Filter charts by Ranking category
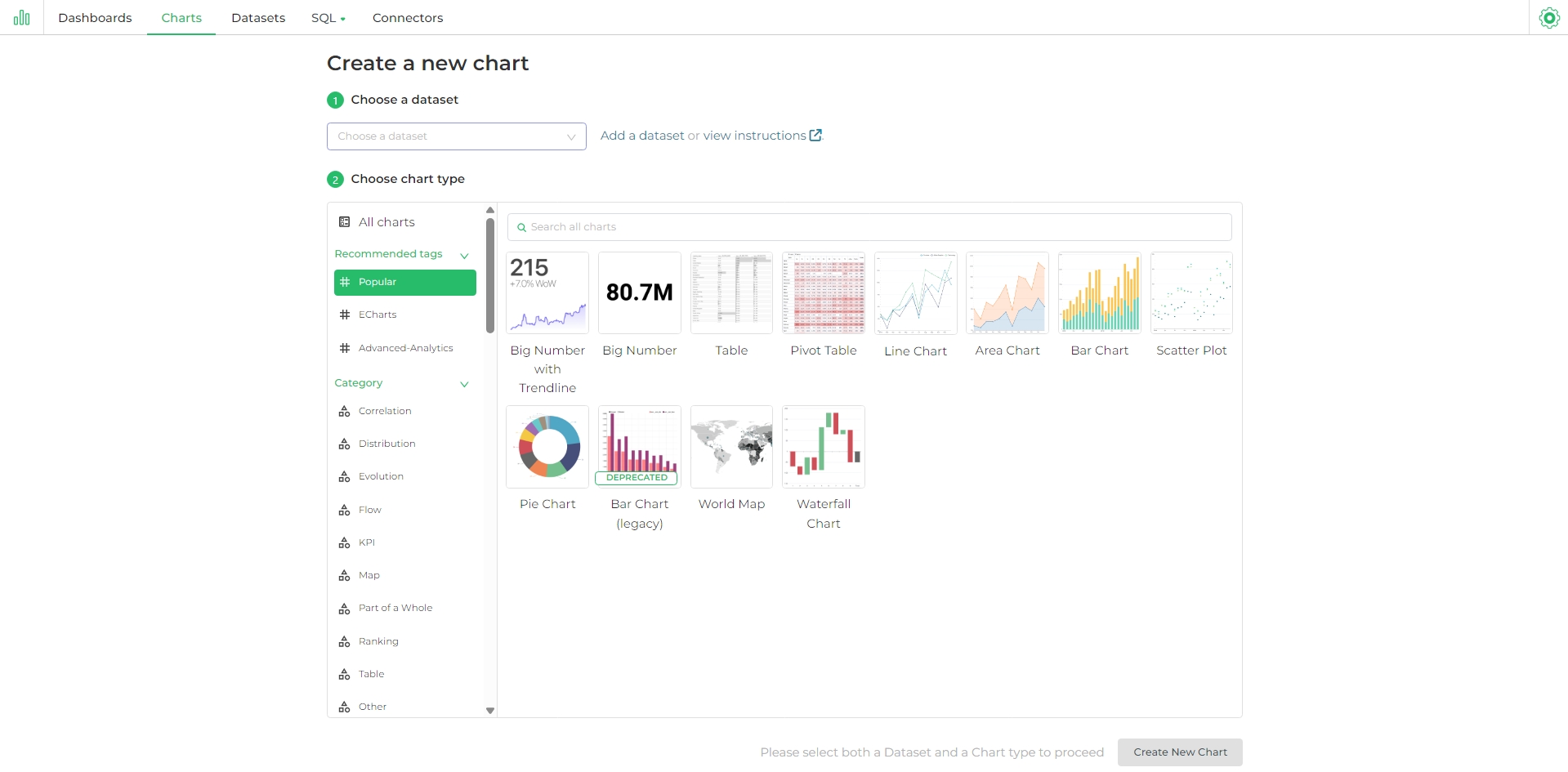Image resolution: width=1568 pixels, height=772 pixels. pyautogui.click(x=405, y=641)
